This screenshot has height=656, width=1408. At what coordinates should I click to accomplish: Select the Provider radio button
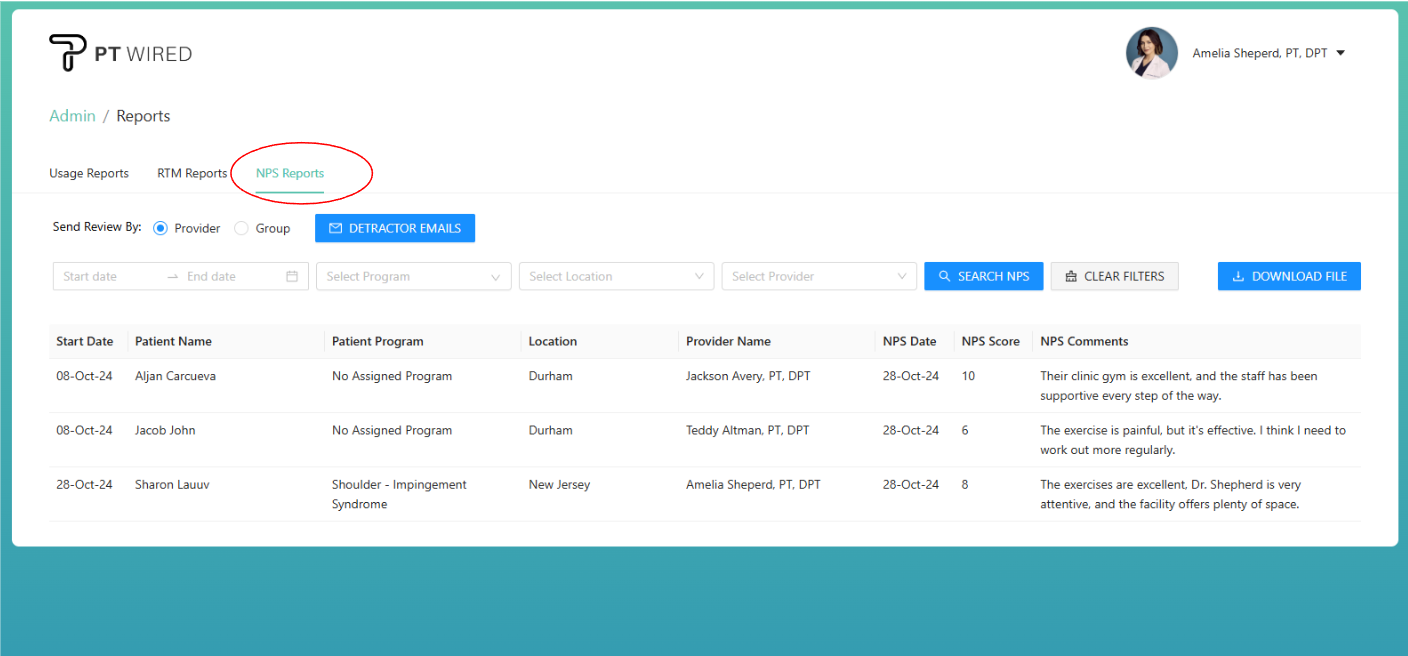tap(161, 228)
